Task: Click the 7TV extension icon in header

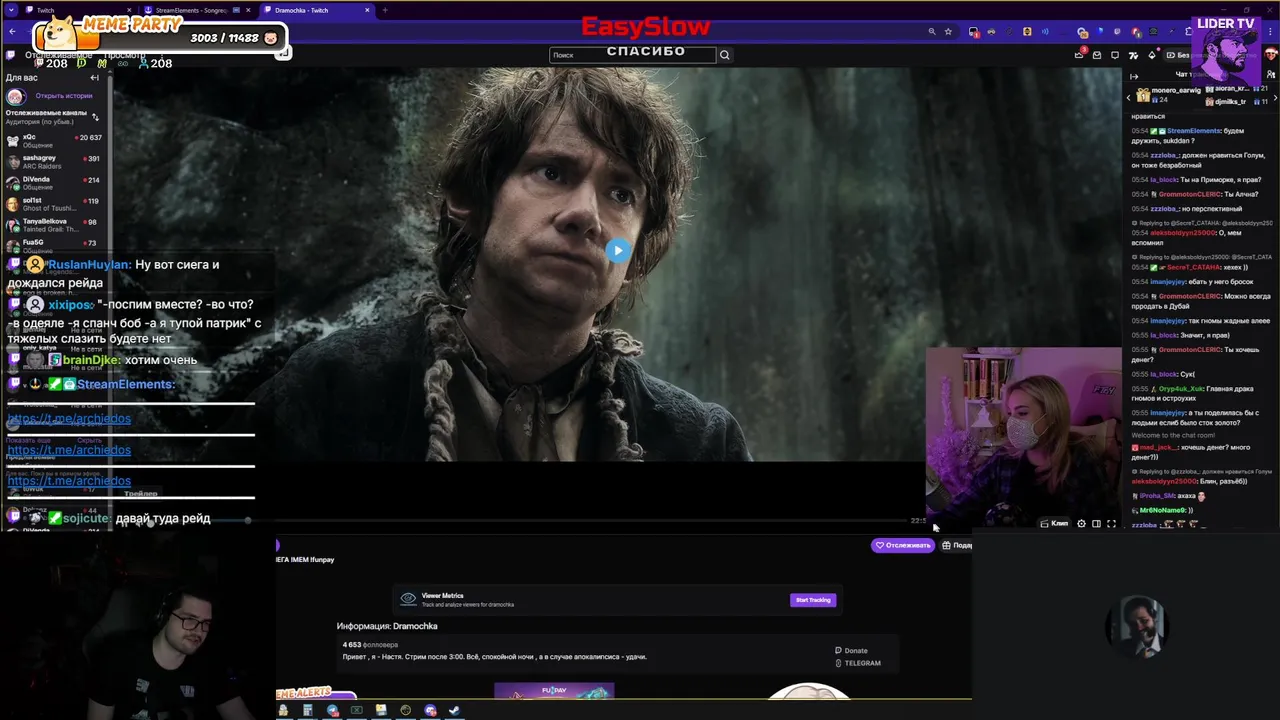Action: (1133, 55)
